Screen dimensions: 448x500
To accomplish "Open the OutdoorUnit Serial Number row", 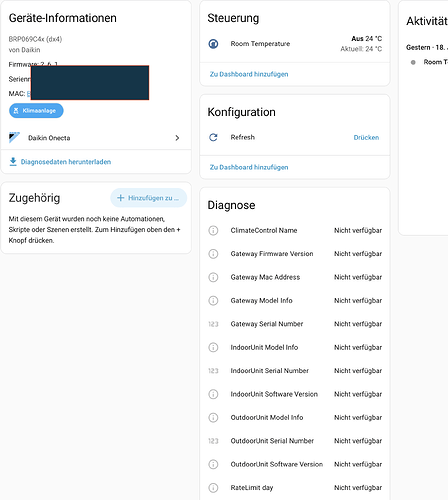I will pos(295,441).
